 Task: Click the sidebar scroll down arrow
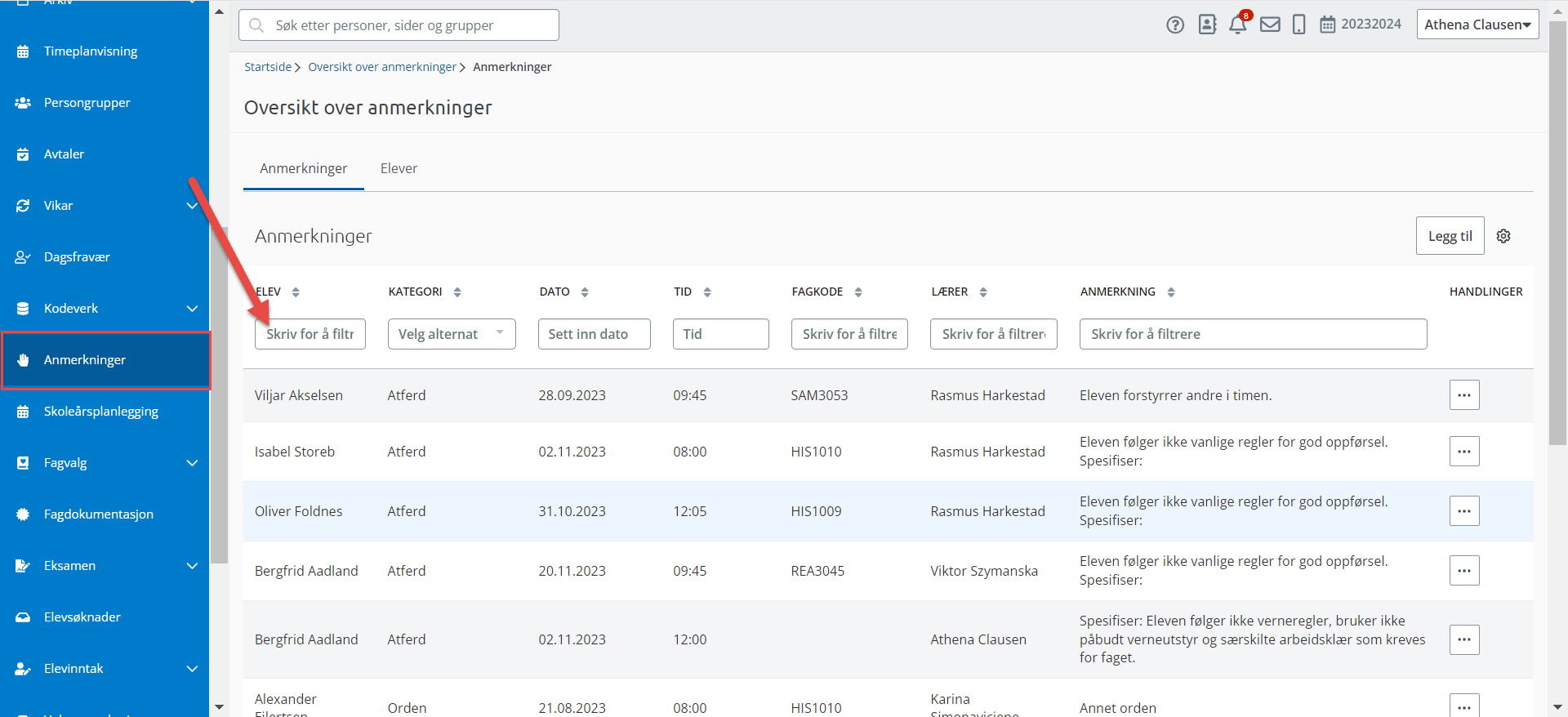coord(219,707)
